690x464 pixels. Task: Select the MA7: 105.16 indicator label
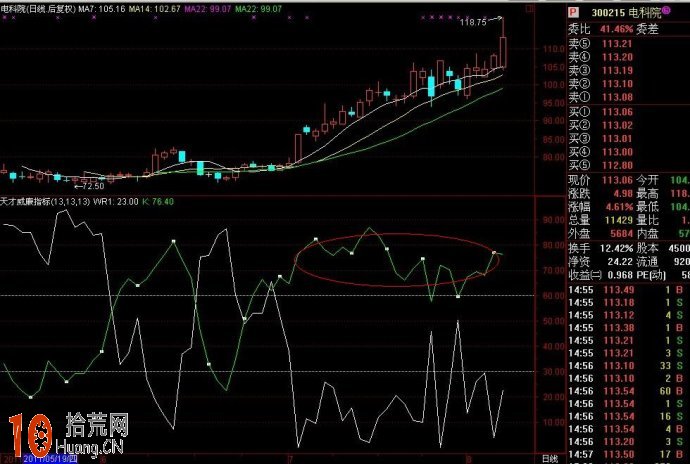[x=102, y=9]
